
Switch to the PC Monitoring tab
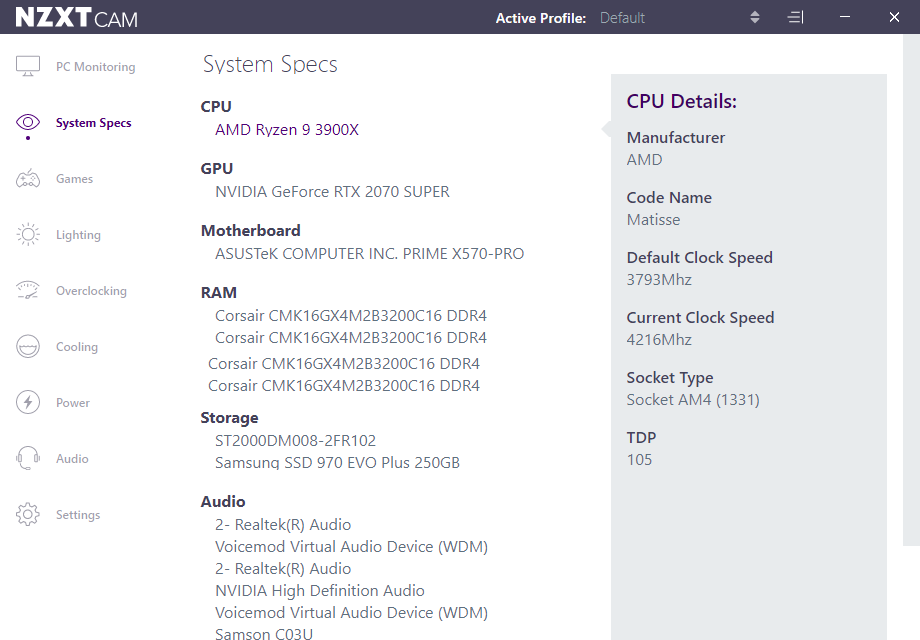[x=95, y=67]
